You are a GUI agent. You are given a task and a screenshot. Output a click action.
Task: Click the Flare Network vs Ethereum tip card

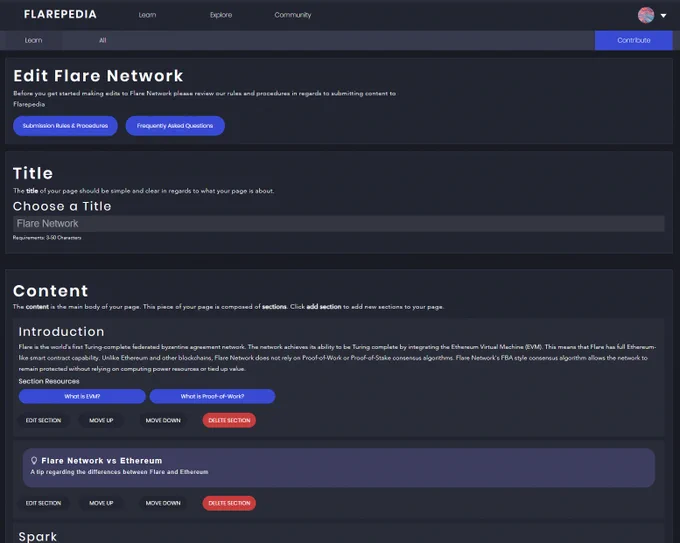click(x=338, y=468)
